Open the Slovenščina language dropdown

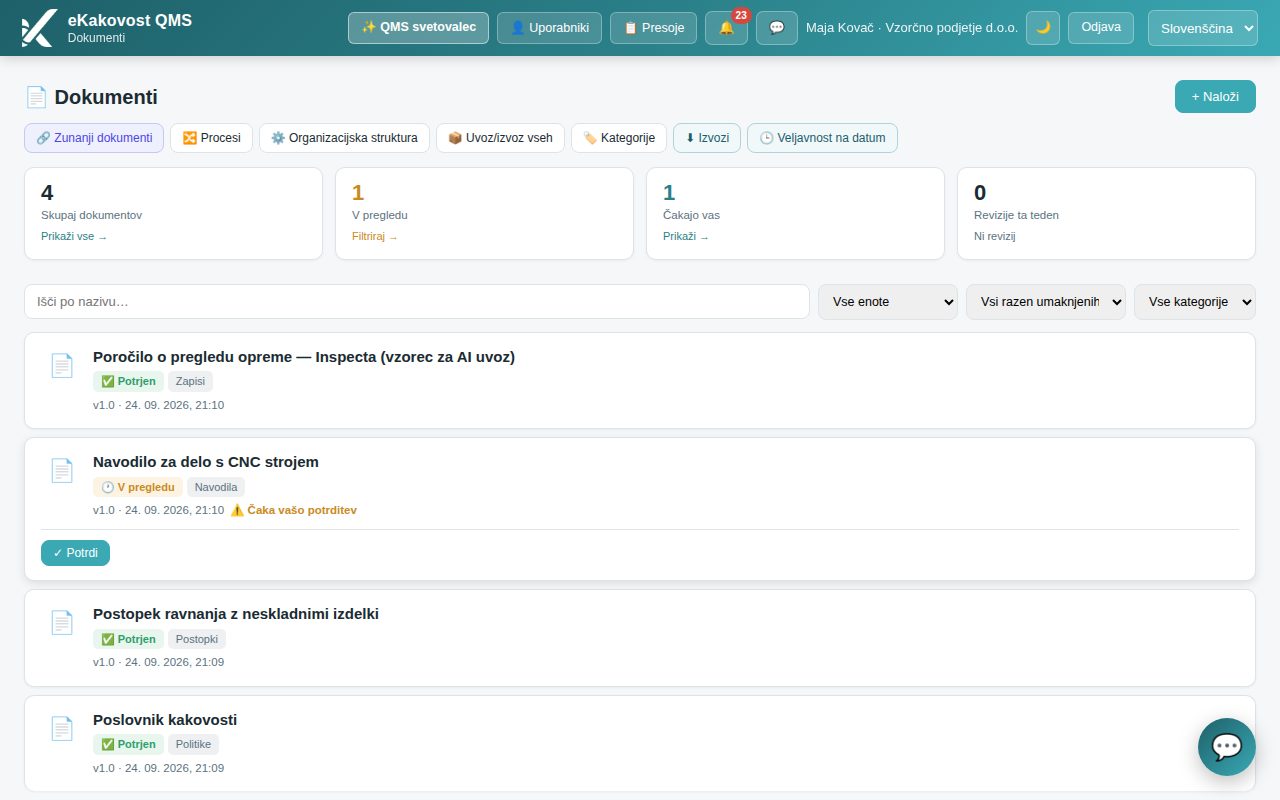tap(1202, 28)
